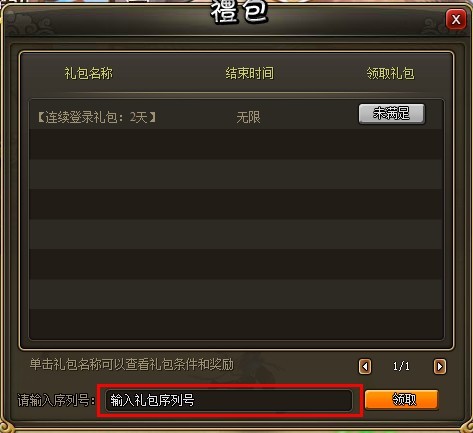Focus the 输入礼包序列号 serial number field
The width and height of the screenshot is (473, 433).
point(229,400)
